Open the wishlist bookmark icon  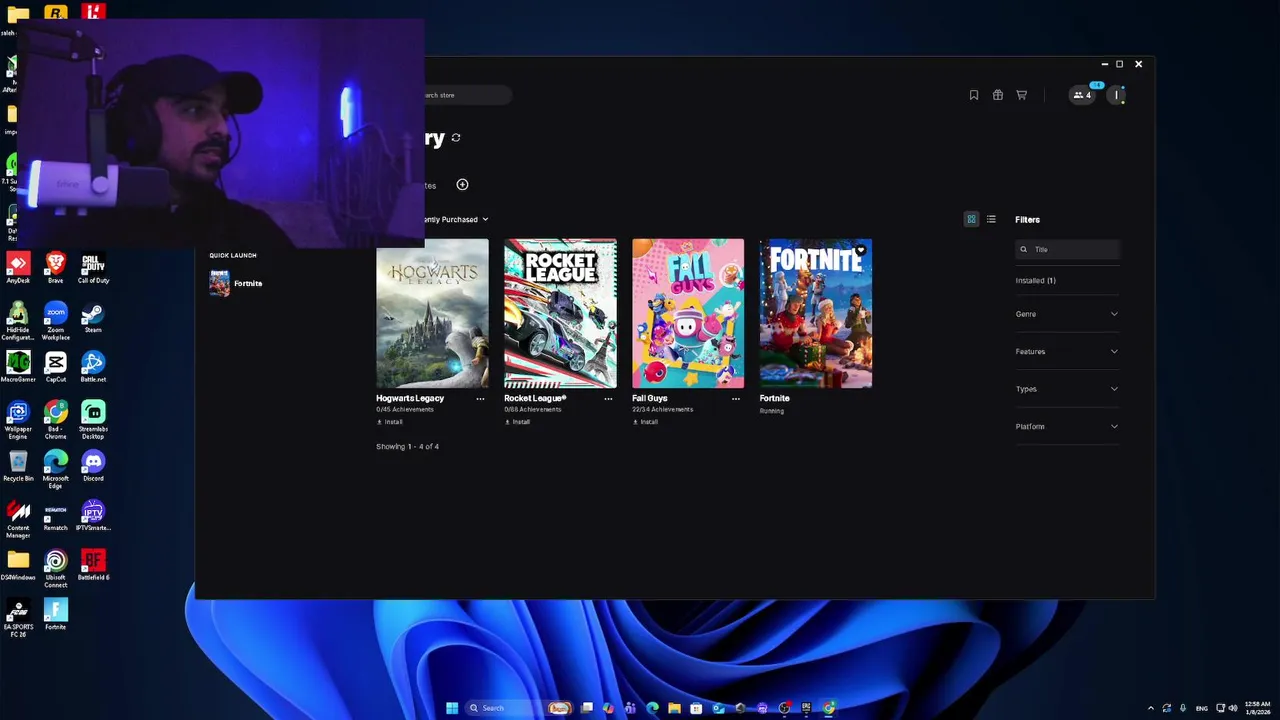click(974, 95)
